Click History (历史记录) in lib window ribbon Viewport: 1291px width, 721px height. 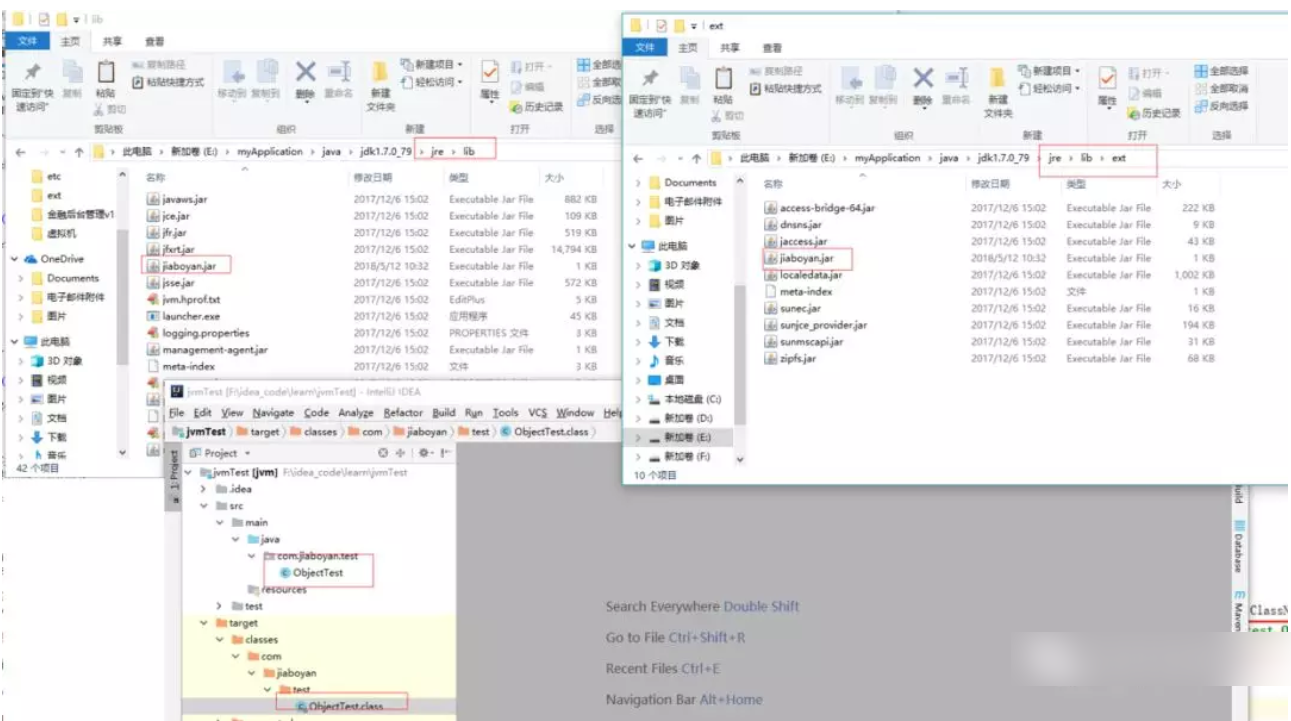[x=536, y=106]
